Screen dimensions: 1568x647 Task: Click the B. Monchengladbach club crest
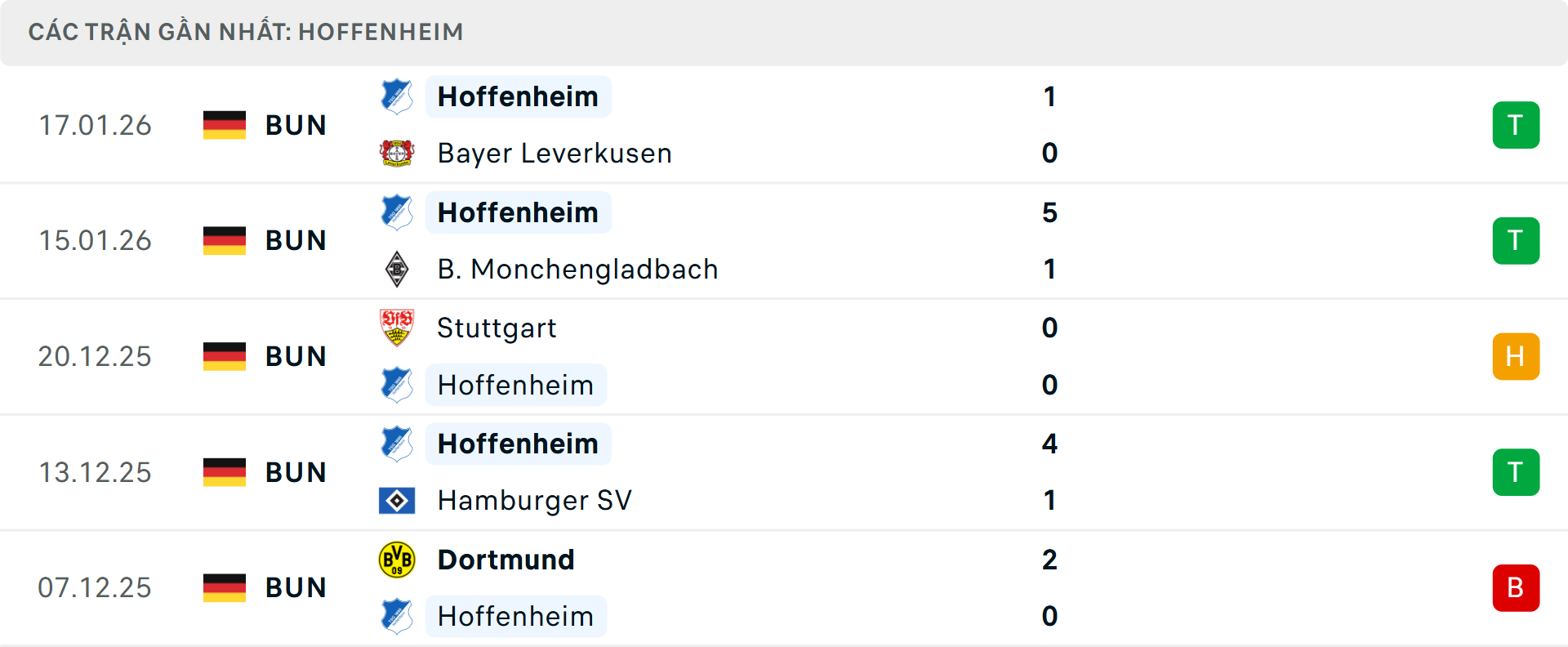397,269
